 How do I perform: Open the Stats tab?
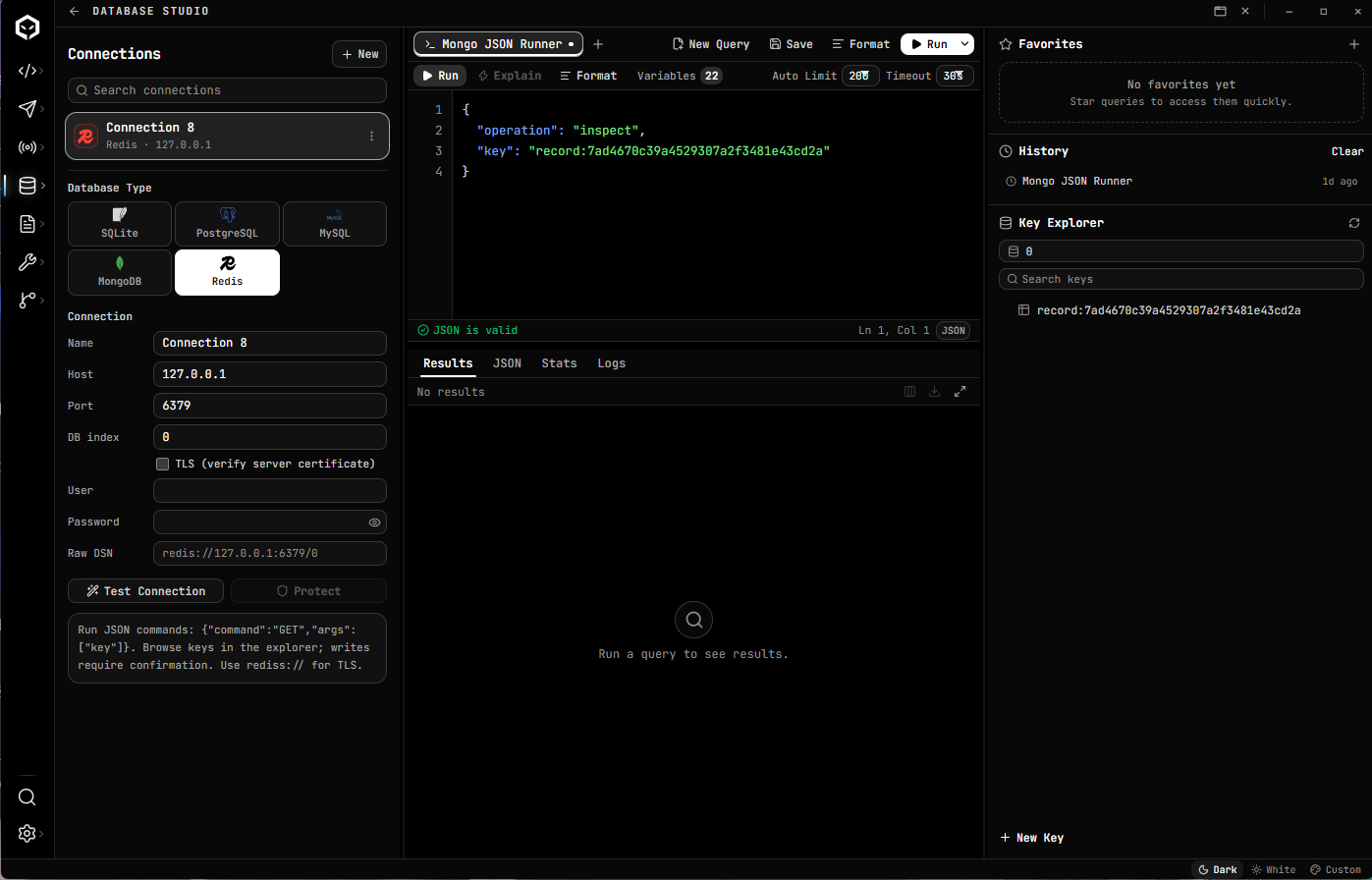[x=559, y=363]
